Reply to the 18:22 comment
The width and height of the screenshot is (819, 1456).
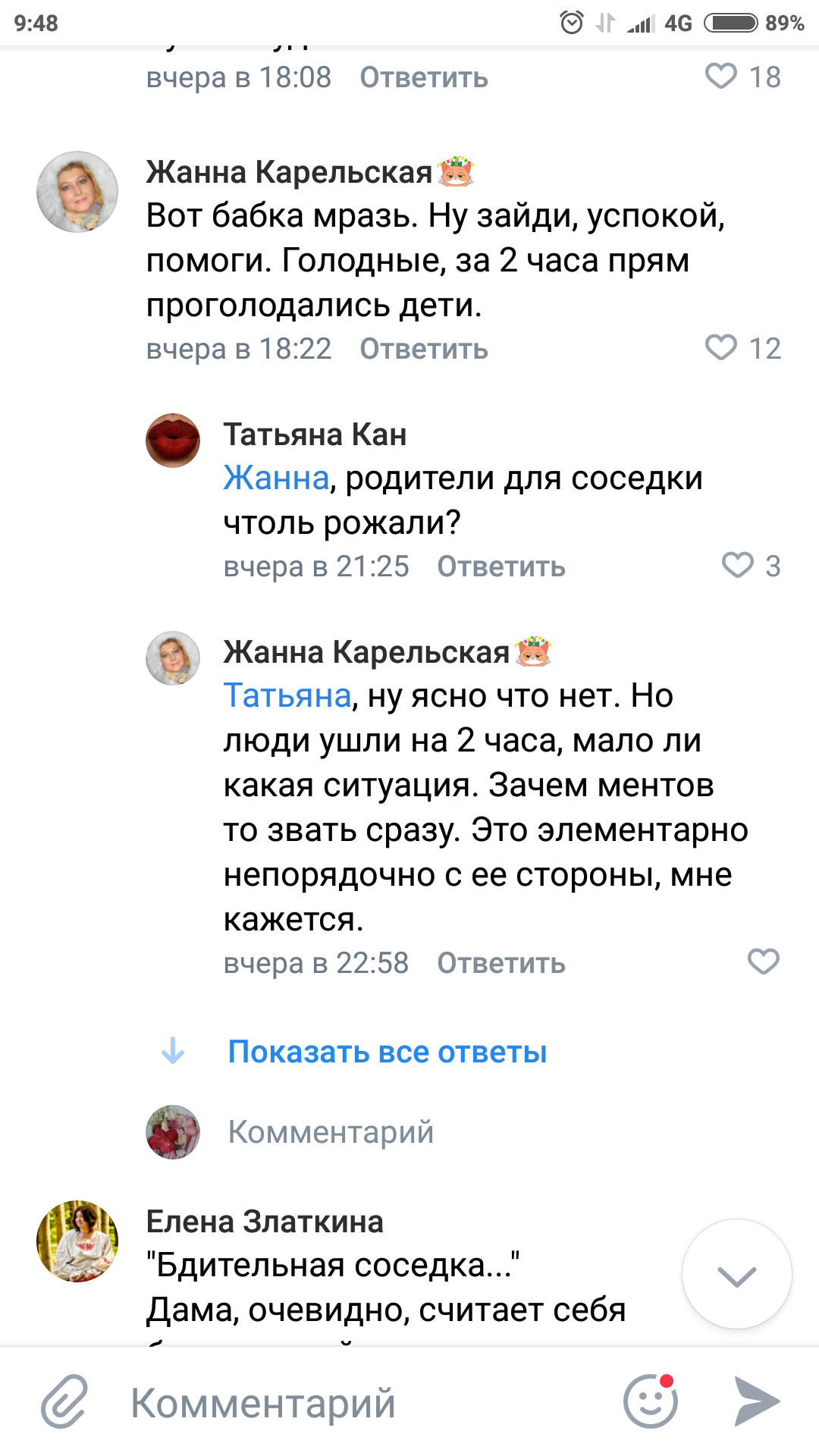pos(423,350)
